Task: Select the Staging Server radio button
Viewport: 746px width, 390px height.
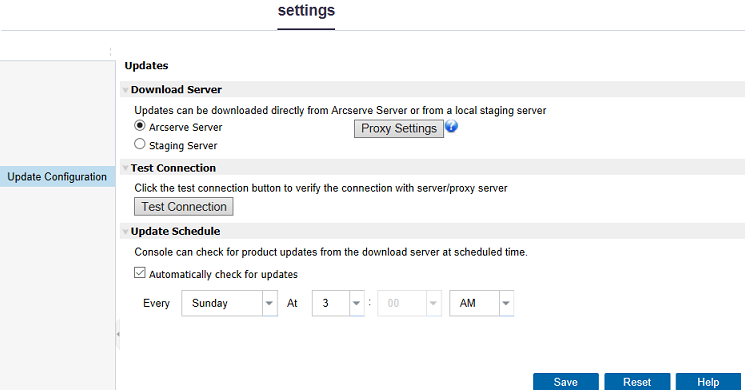Action: click(x=139, y=144)
